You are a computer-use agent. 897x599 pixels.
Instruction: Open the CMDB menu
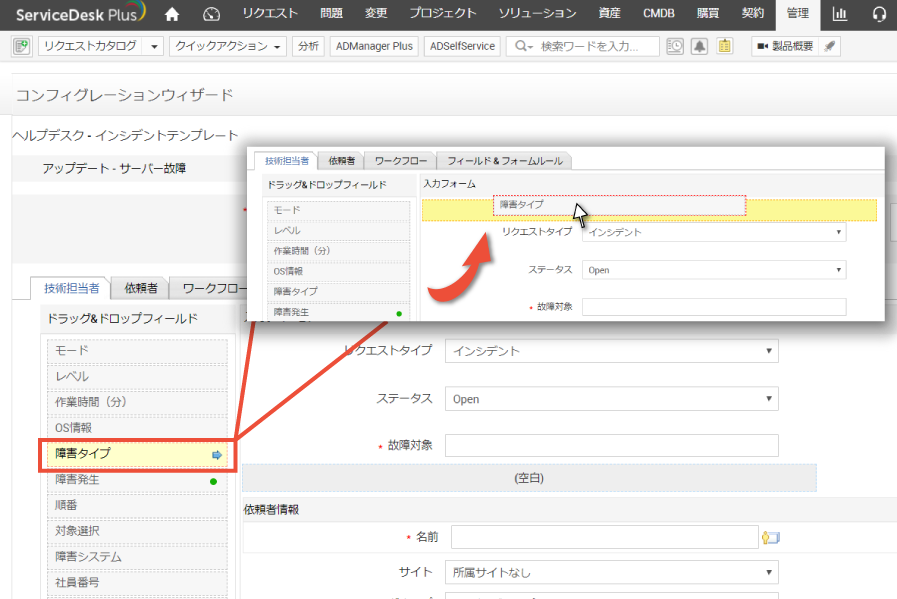point(659,14)
